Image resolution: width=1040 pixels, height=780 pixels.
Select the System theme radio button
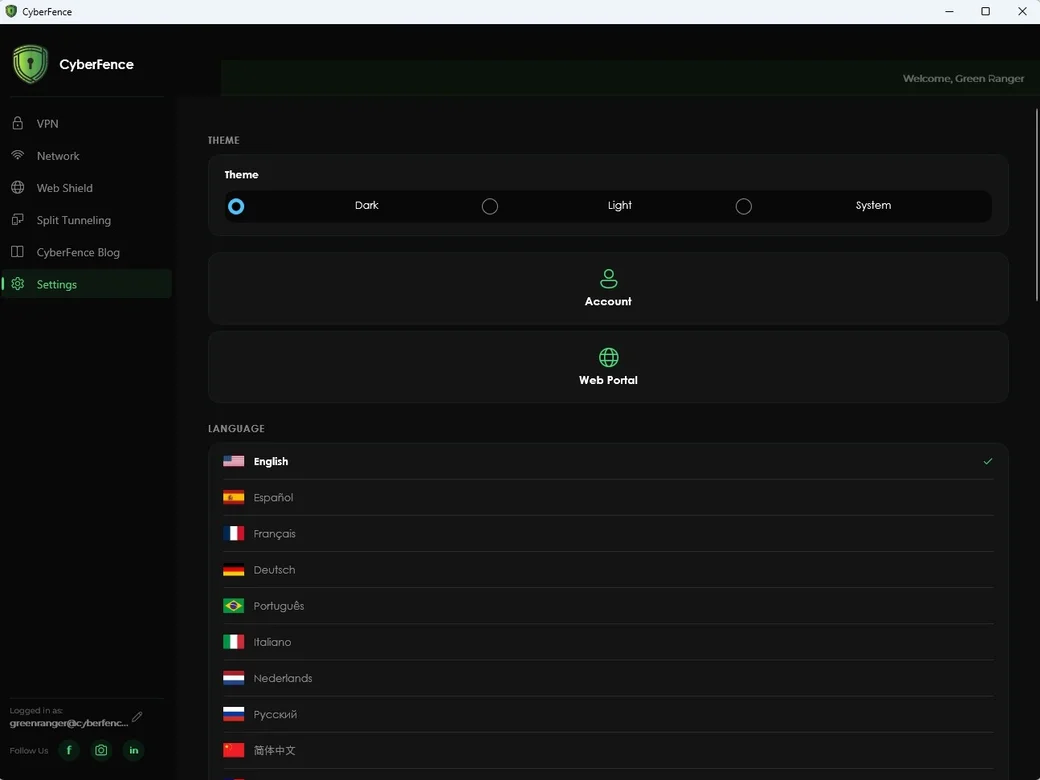[744, 206]
